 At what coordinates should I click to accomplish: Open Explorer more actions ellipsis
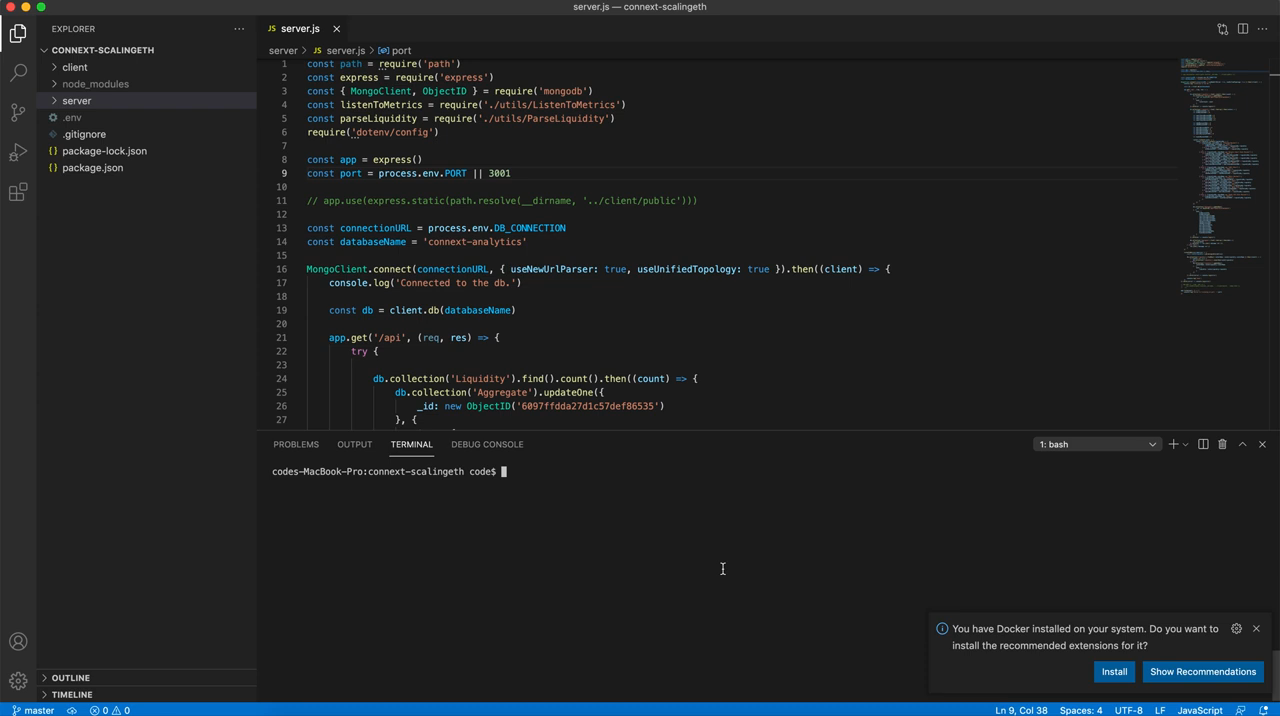[x=239, y=29]
